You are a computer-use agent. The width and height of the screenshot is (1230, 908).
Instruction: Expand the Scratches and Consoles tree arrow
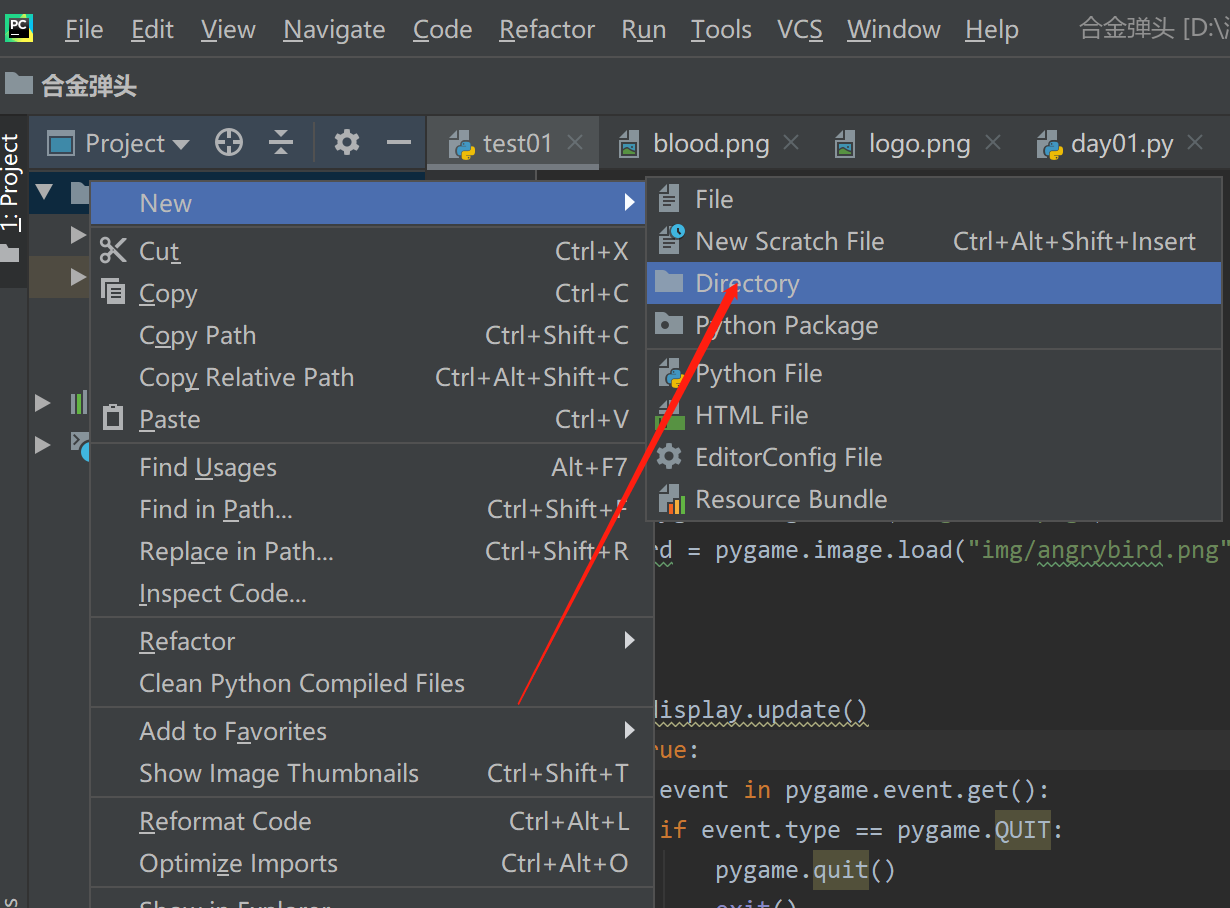[42, 444]
